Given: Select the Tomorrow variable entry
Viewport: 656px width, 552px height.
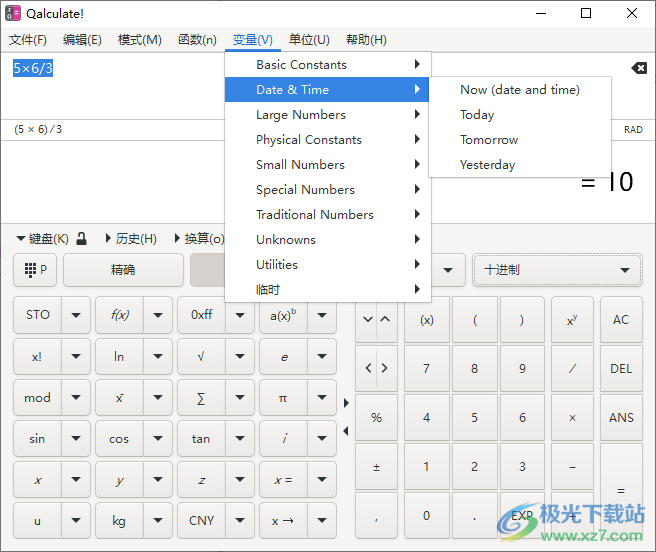Looking at the screenshot, I should tap(520, 139).
